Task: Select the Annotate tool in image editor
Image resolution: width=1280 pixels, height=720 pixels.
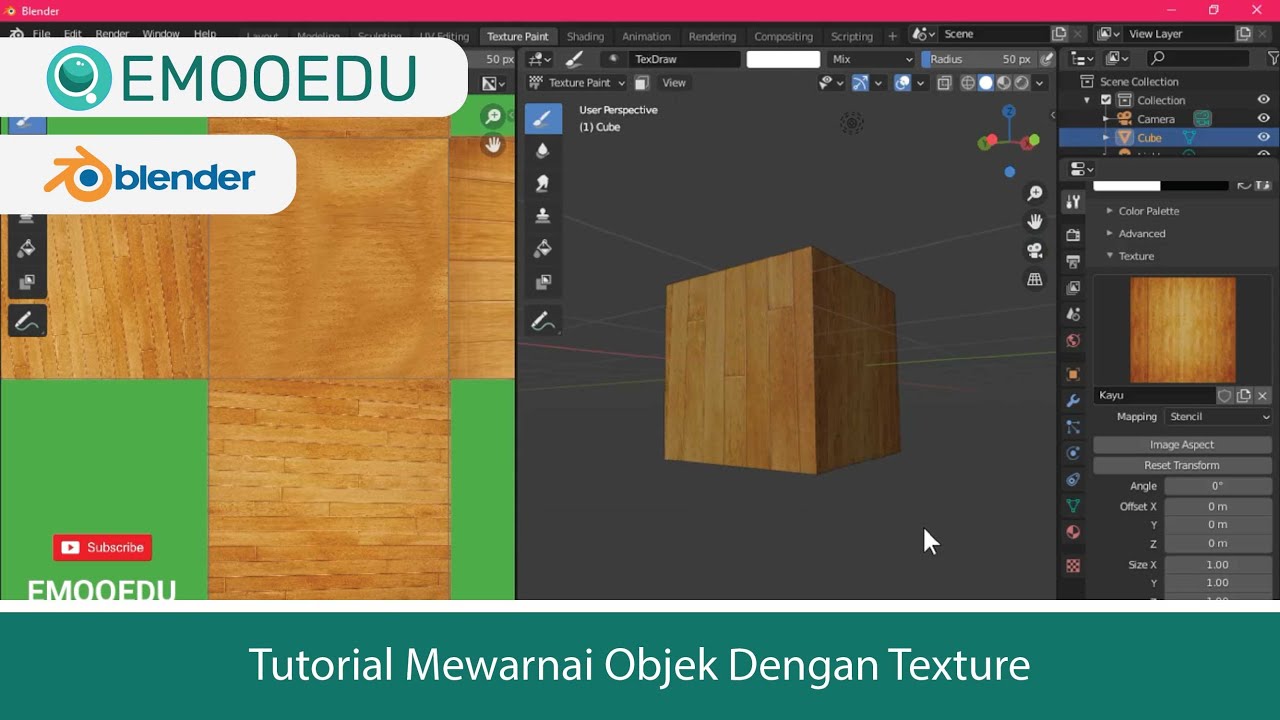Action: (27, 321)
